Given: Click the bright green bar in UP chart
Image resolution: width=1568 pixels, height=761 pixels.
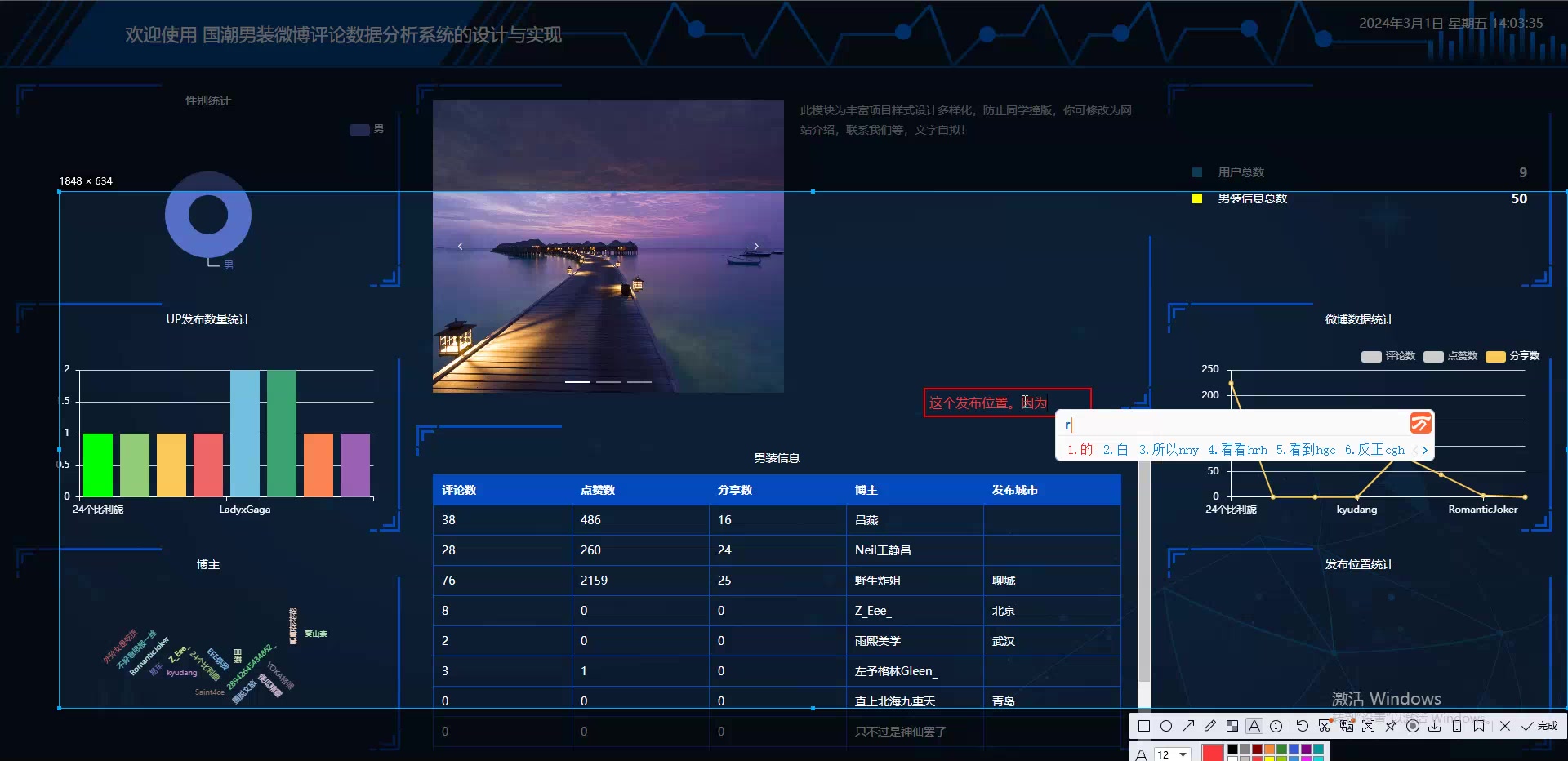Looking at the screenshot, I should [98, 465].
